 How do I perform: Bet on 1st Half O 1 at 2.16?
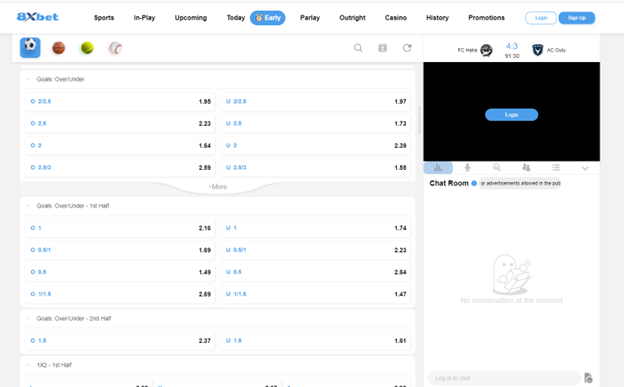point(120,228)
